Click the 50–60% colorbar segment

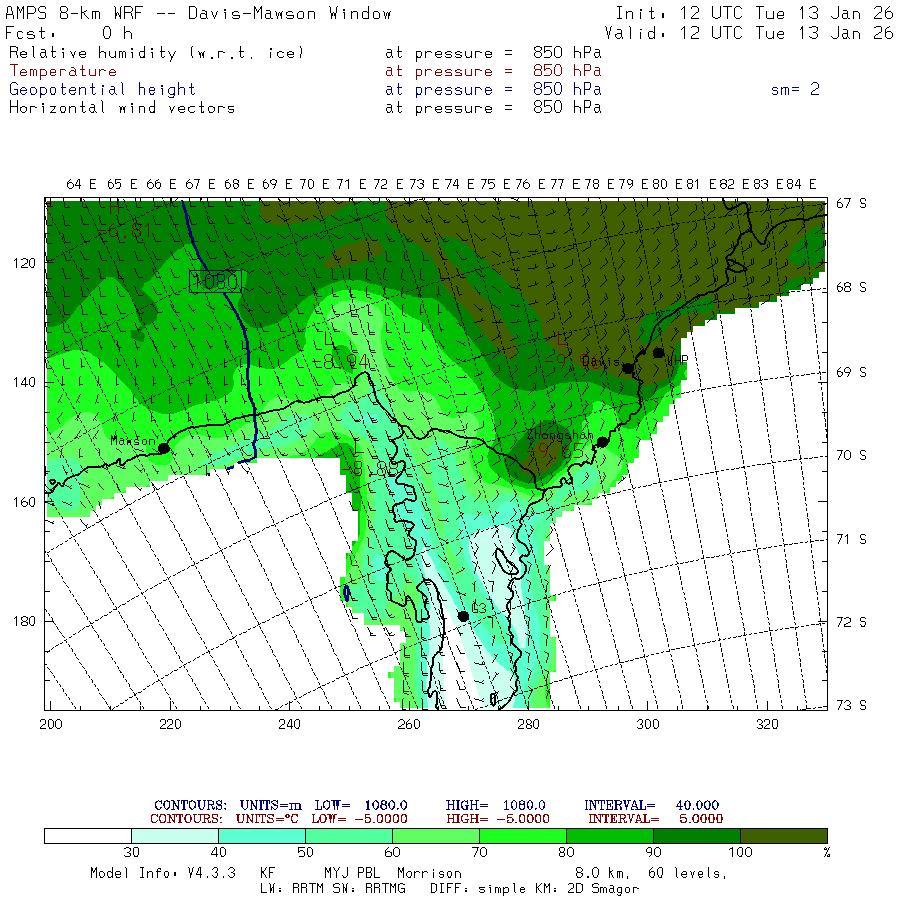349,836
